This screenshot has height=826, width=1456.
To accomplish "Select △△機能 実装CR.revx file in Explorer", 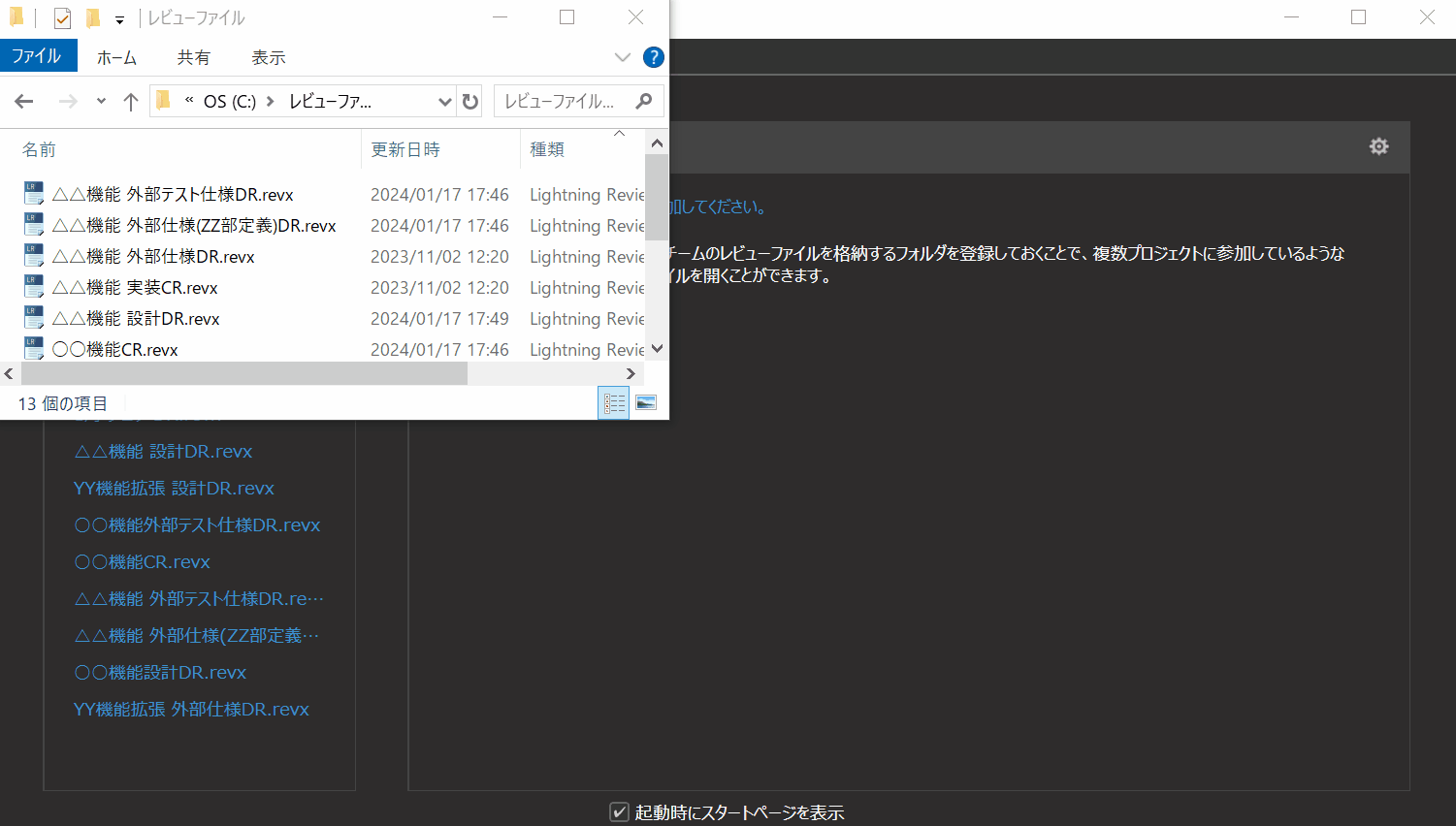I will coord(135,288).
